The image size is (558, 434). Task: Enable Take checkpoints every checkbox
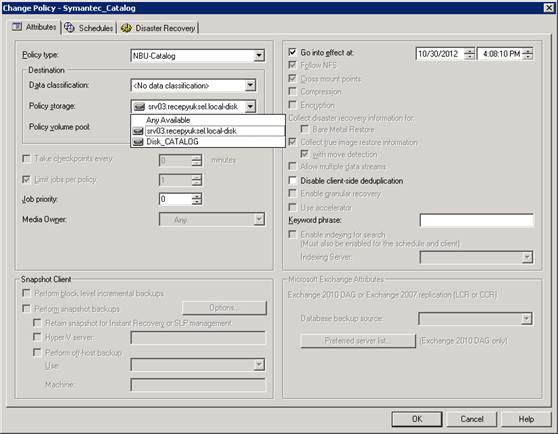tap(26, 158)
